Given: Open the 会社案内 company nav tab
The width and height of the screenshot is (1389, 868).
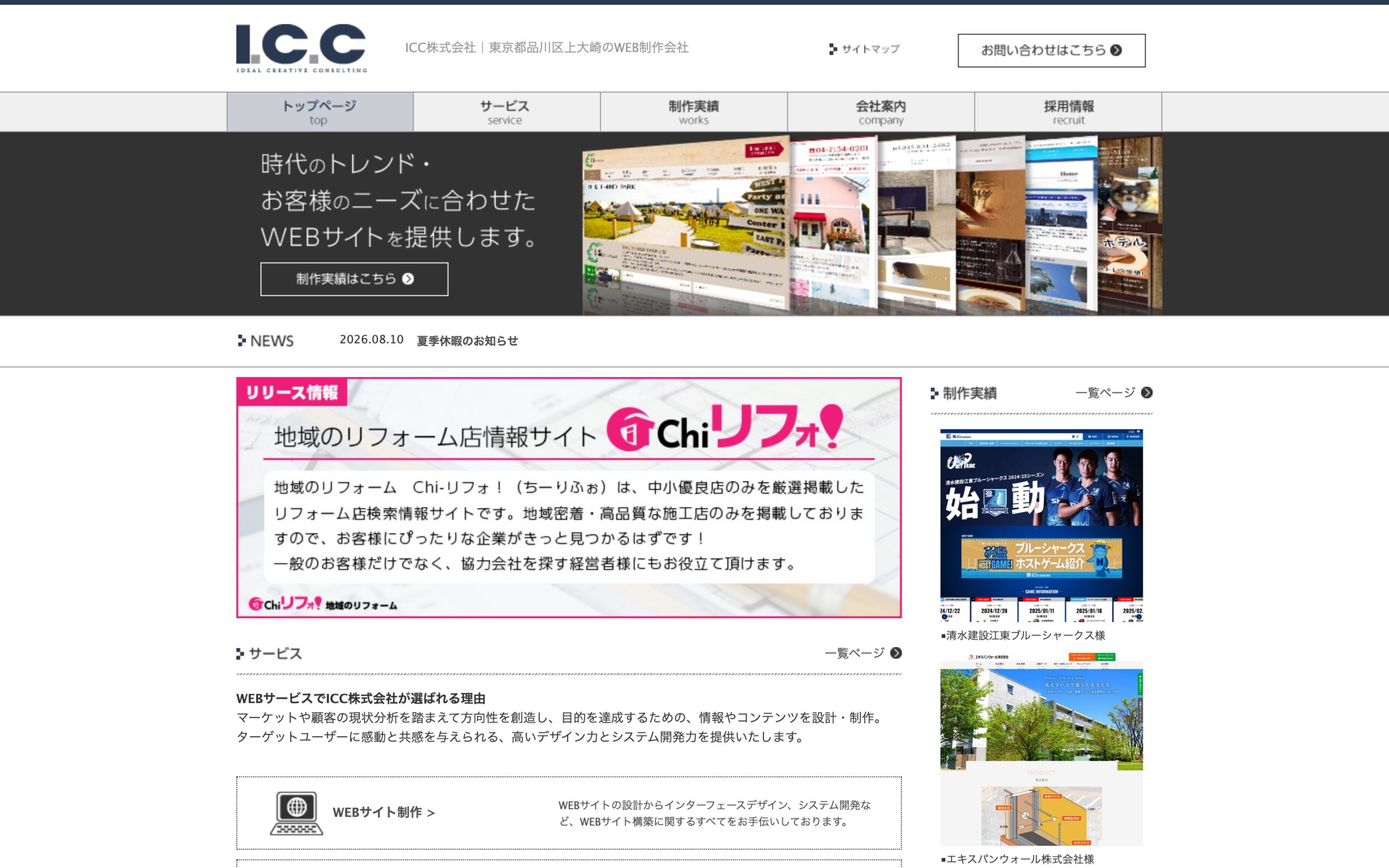Looking at the screenshot, I should pyautogui.click(x=881, y=112).
